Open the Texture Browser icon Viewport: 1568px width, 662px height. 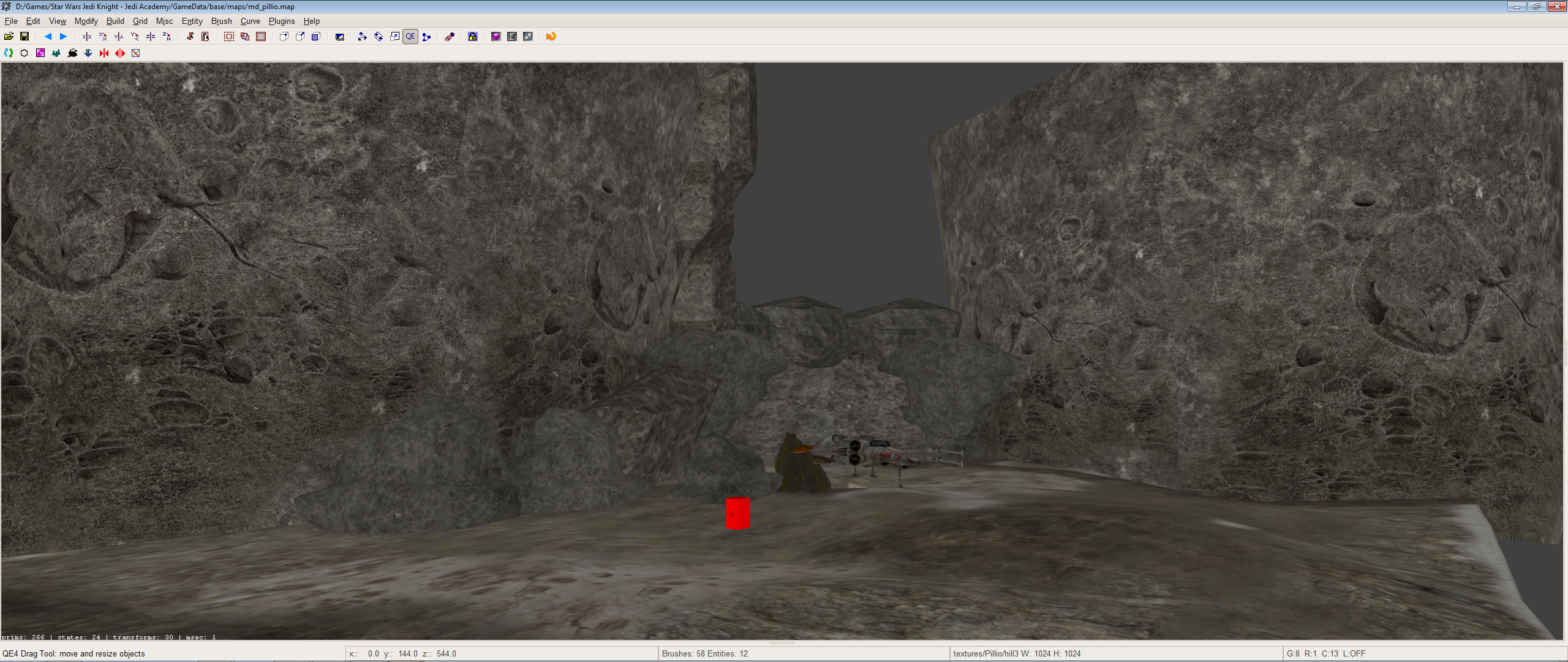tap(528, 37)
